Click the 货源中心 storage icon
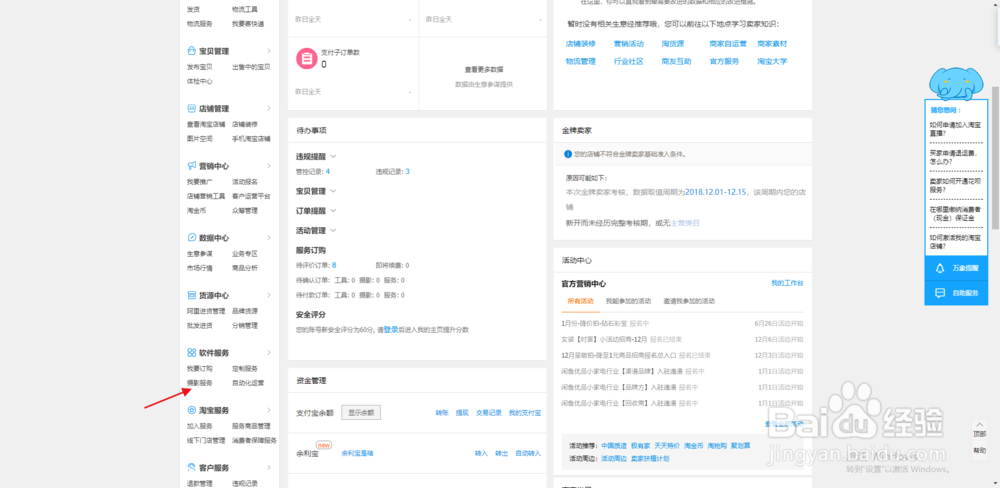Viewport: 1000px width, 488px height. coord(191,295)
